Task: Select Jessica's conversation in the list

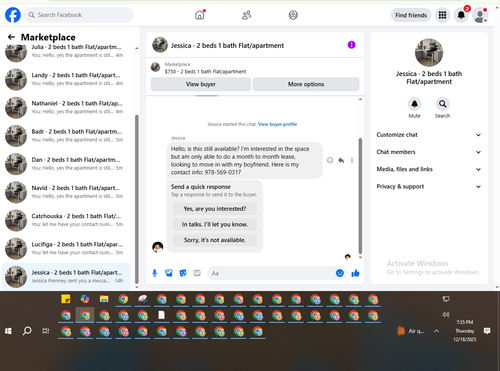Action: [x=67, y=276]
